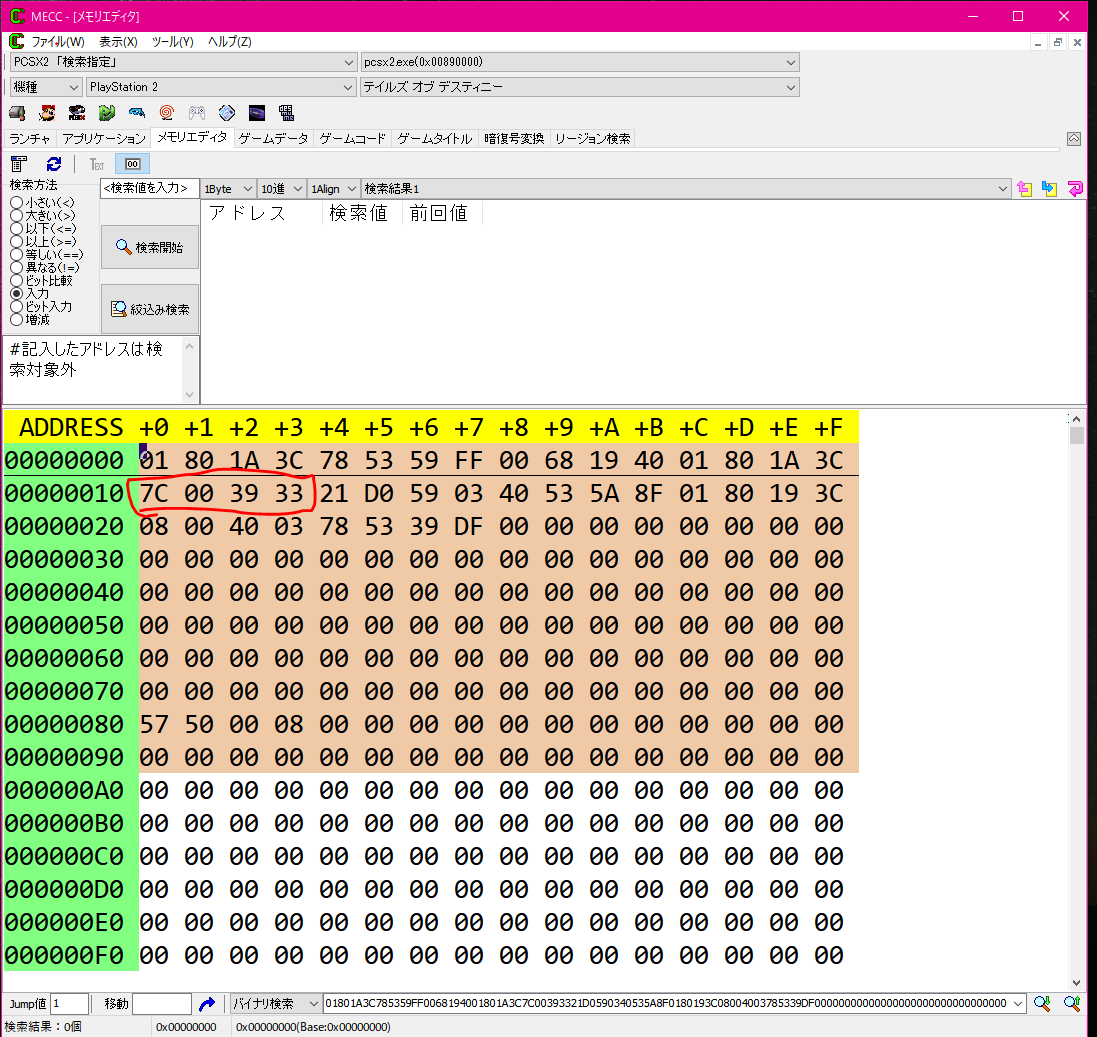Open the pcsx2.exe process dropdown
1097x1037 pixels.
pos(579,62)
